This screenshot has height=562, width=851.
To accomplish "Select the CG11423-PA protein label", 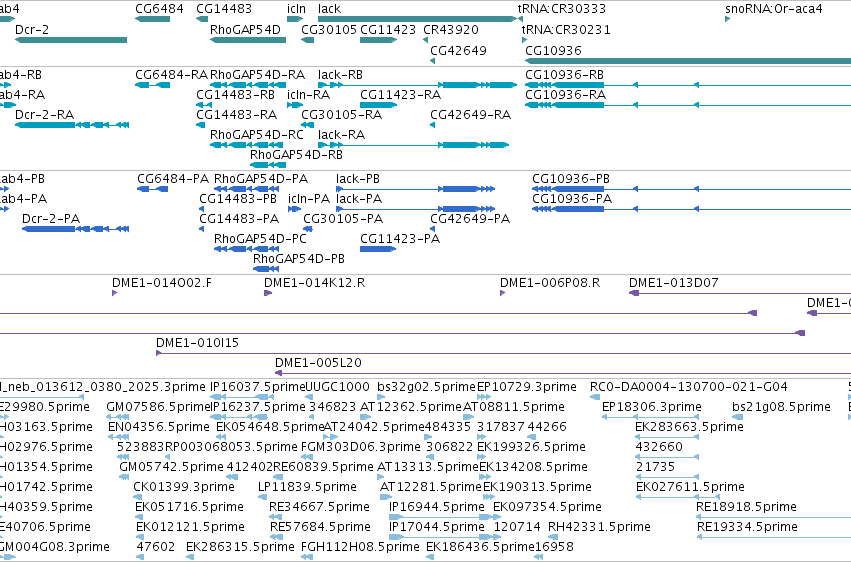I will [x=400, y=239].
